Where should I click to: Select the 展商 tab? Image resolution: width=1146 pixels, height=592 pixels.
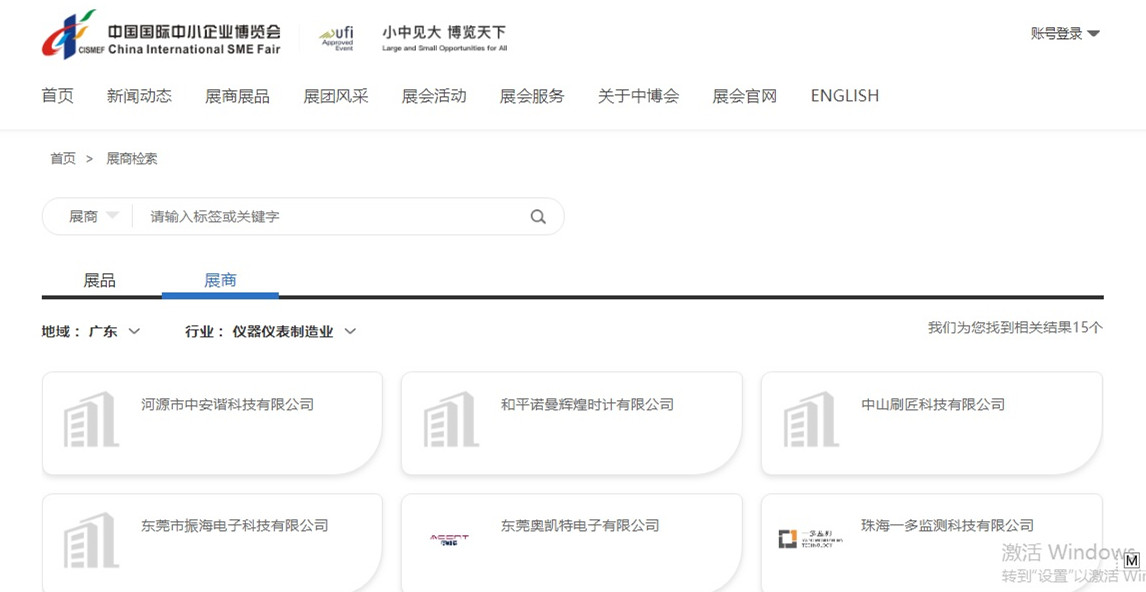pos(220,280)
